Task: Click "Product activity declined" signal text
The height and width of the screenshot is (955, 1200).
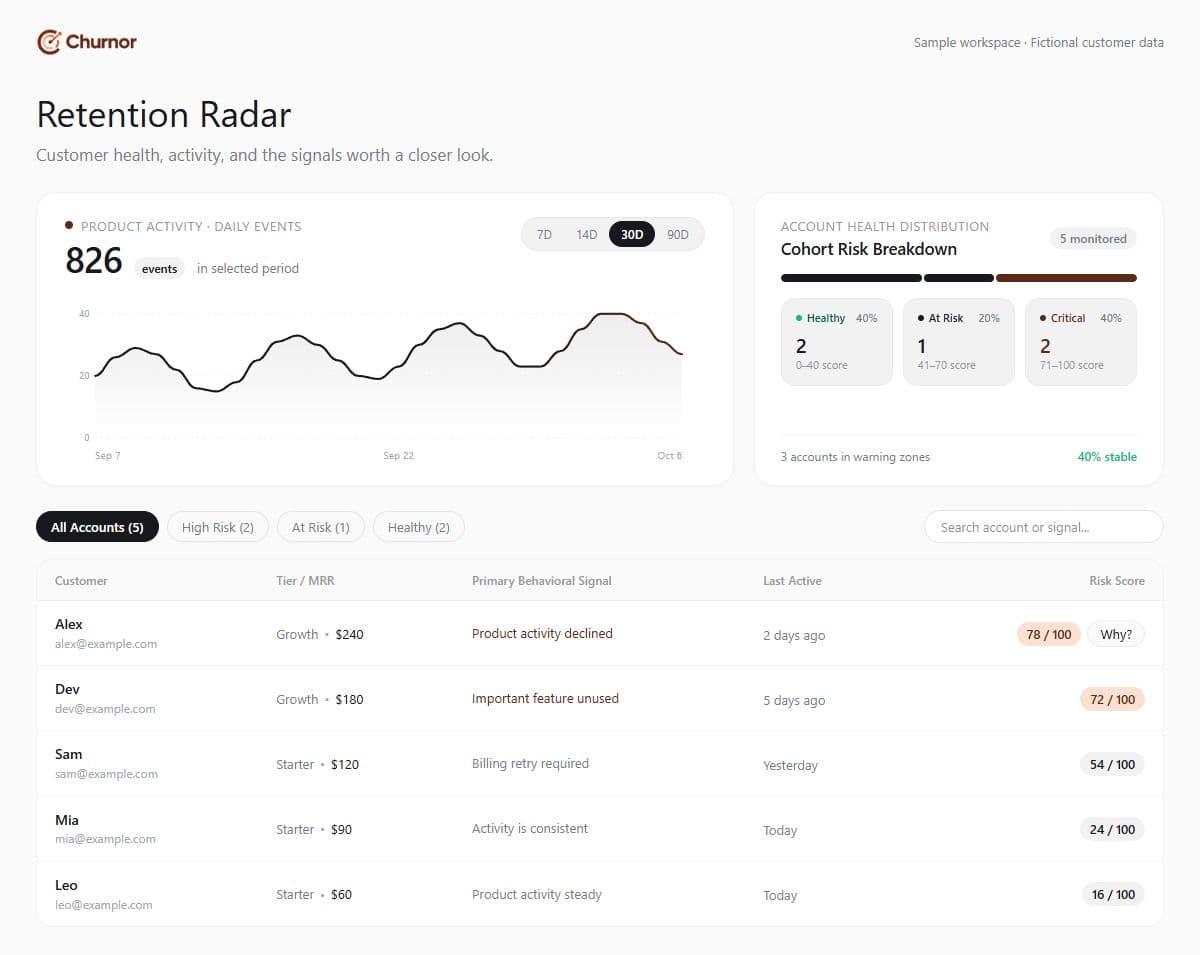Action: coord(542,634)
